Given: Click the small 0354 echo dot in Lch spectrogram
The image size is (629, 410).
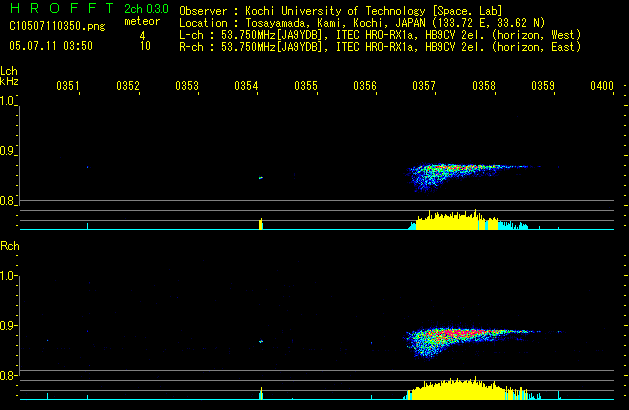Looking at the screenshot, I should click(261, 178).
